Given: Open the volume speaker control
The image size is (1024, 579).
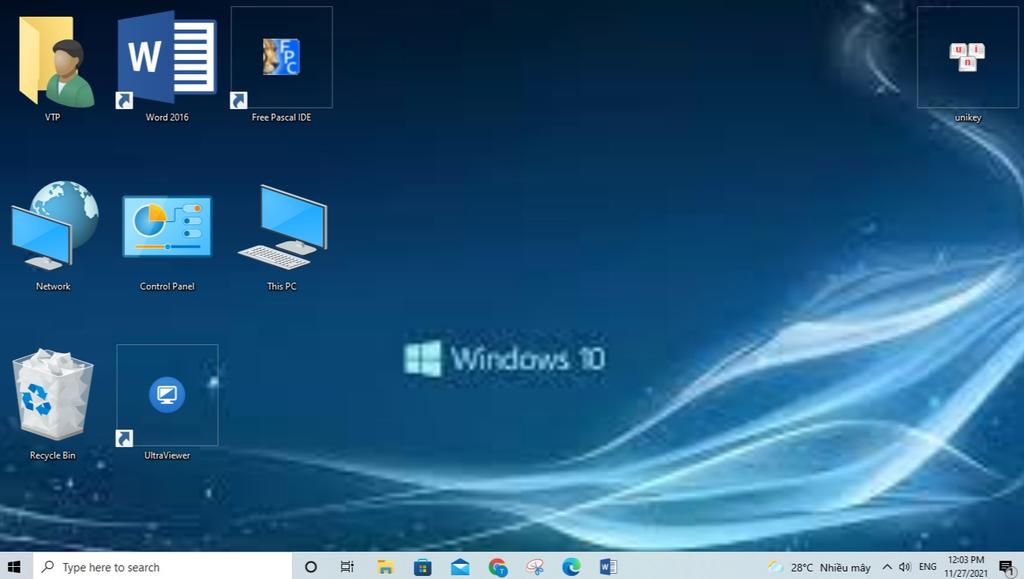Looking at the screenshot, I should pos(904,567).
